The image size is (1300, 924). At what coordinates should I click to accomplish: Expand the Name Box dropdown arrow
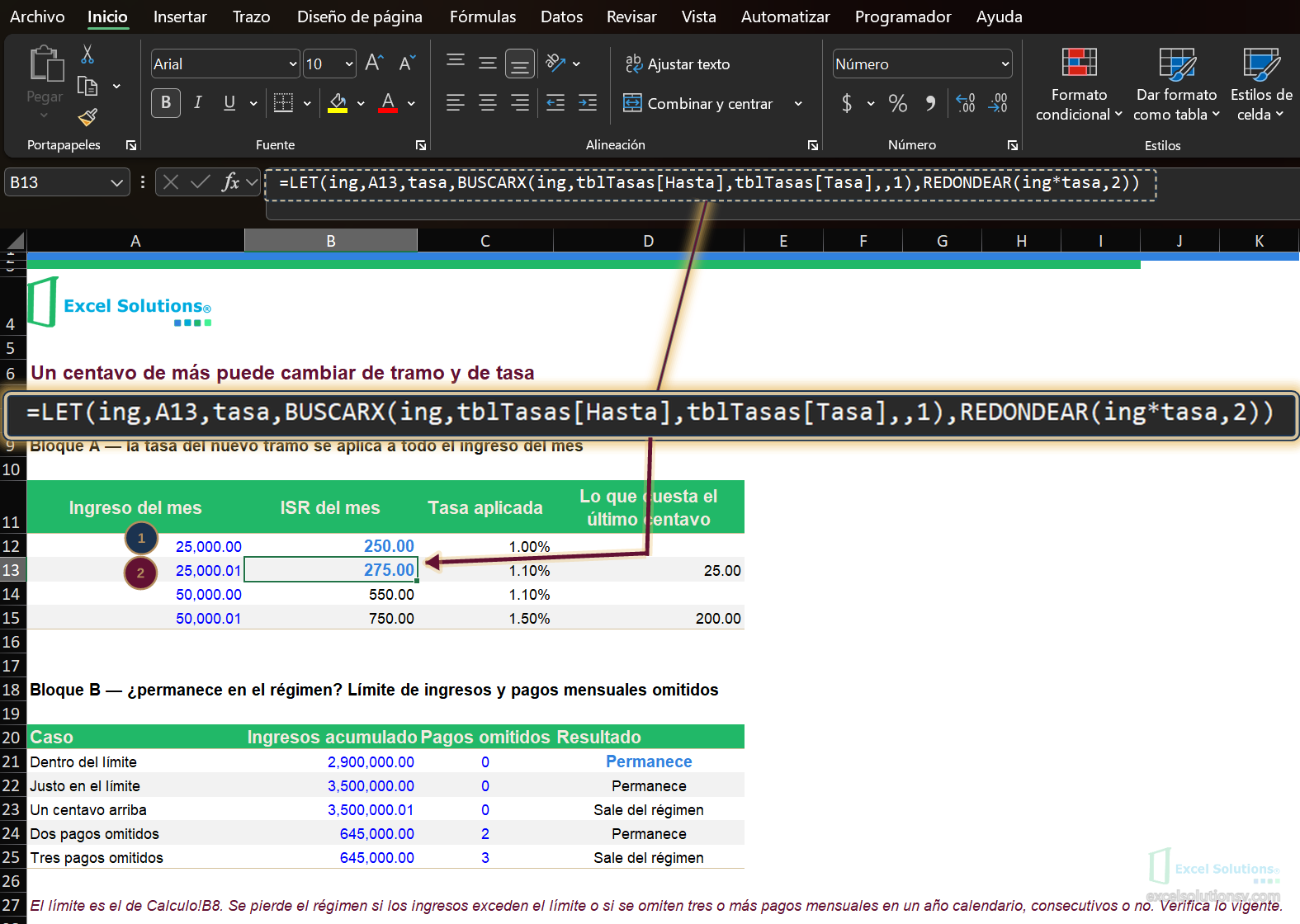point(116,182)
